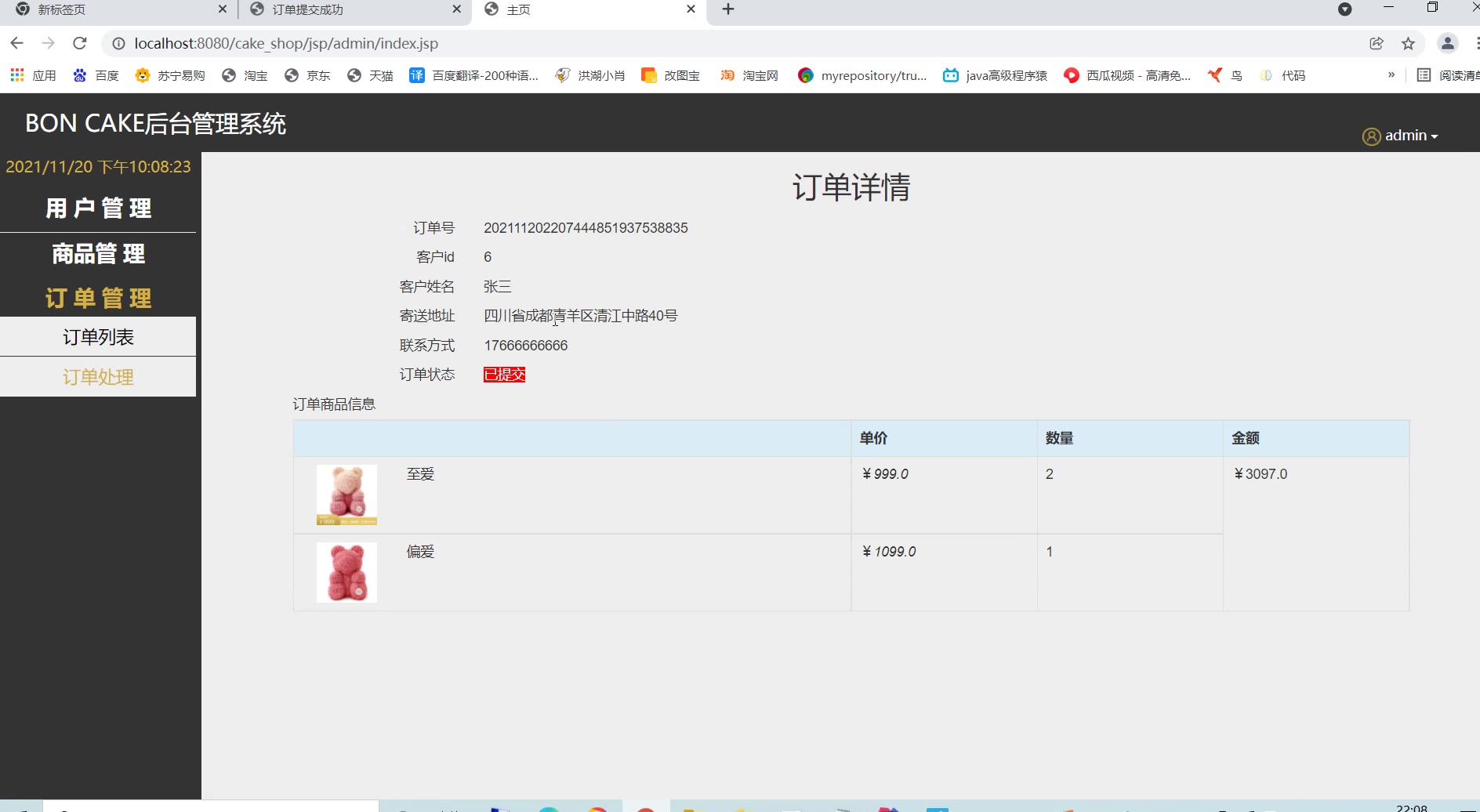Open the 代码 bookmark

point(1282,75)
